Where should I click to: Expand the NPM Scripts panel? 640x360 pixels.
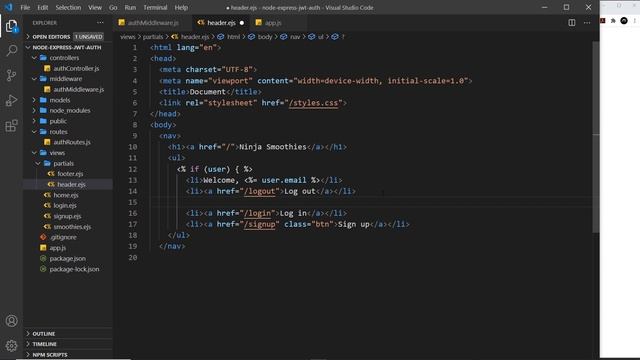click(50, 355)
